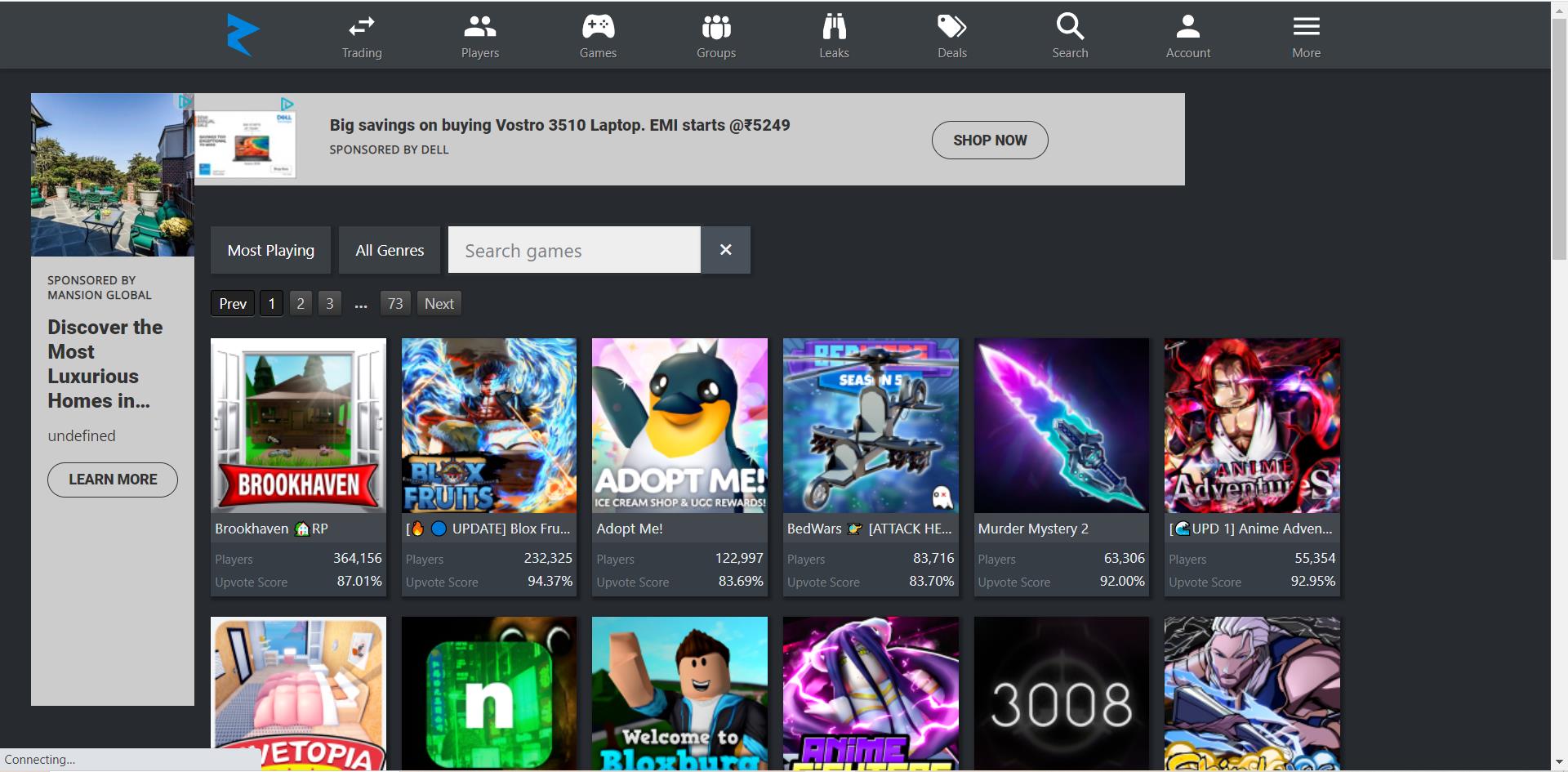Click Murder Mystery 2 upvote score 92.00%
The height and width of the screenshot is (772, 1568).
1122,581
